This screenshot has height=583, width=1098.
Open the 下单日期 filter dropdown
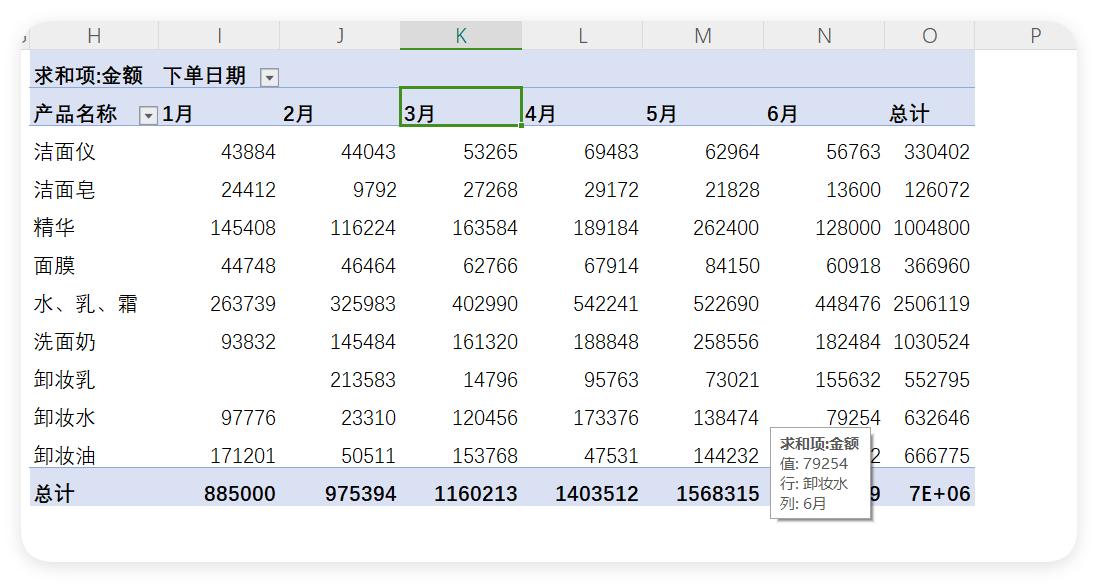(x=269, y=78)
